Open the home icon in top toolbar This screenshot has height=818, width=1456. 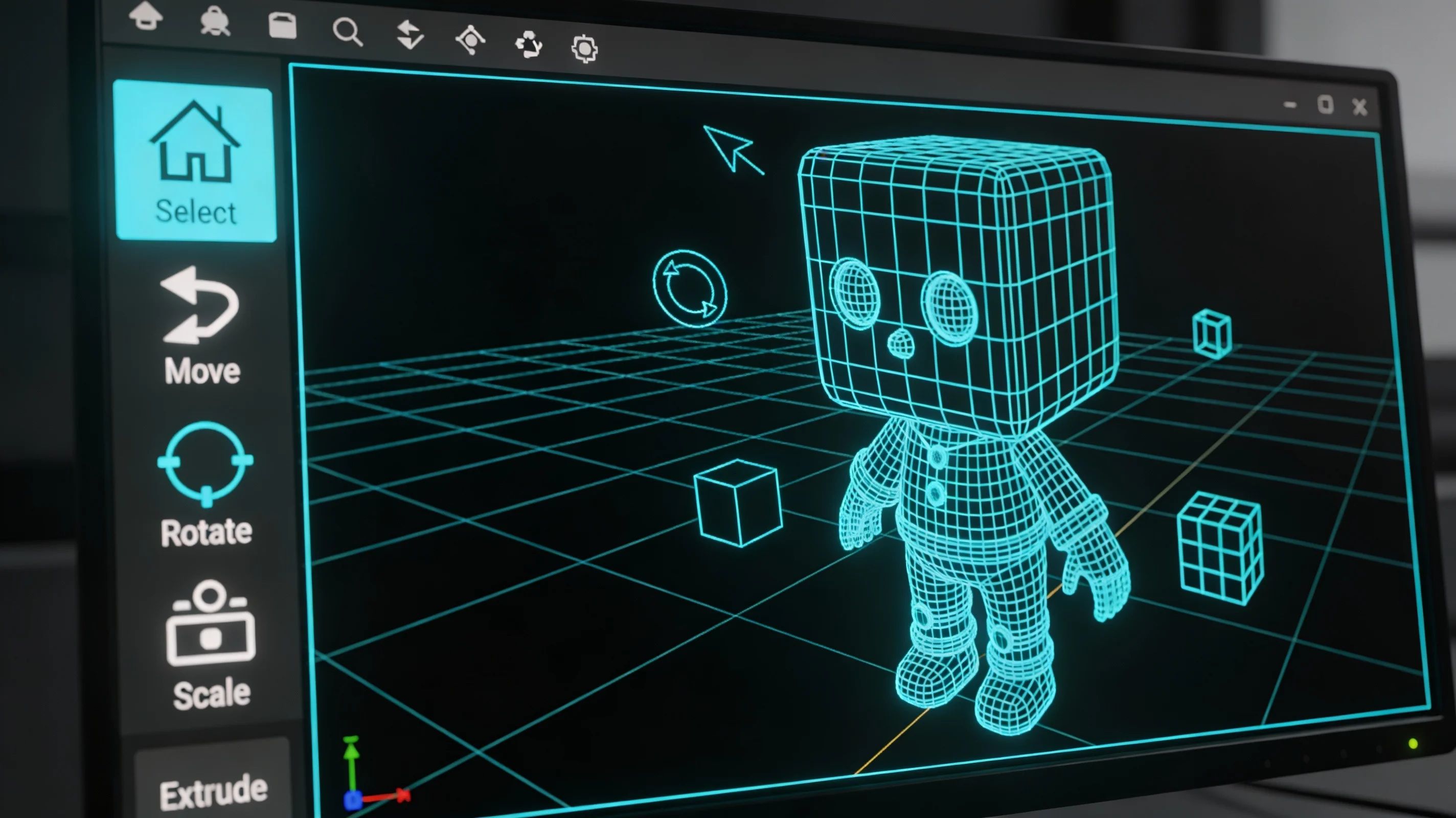pyautogui.click(x=146, y=15)
